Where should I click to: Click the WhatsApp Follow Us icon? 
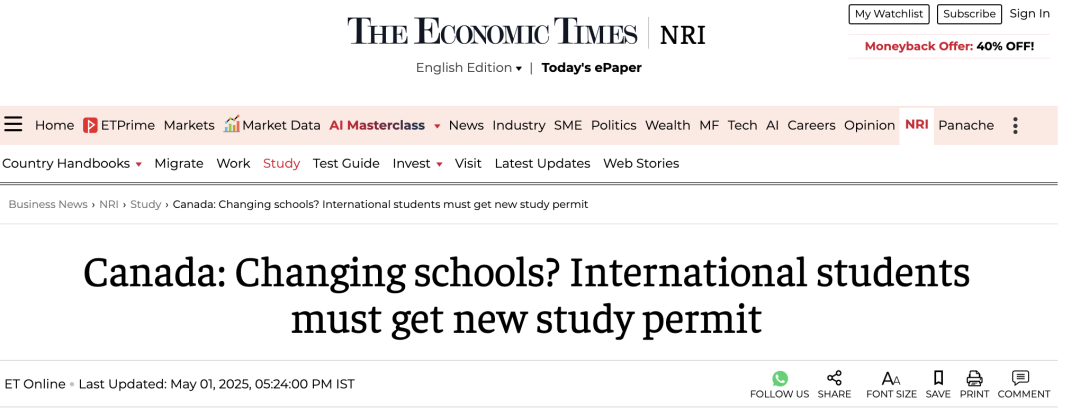point(780,378)
